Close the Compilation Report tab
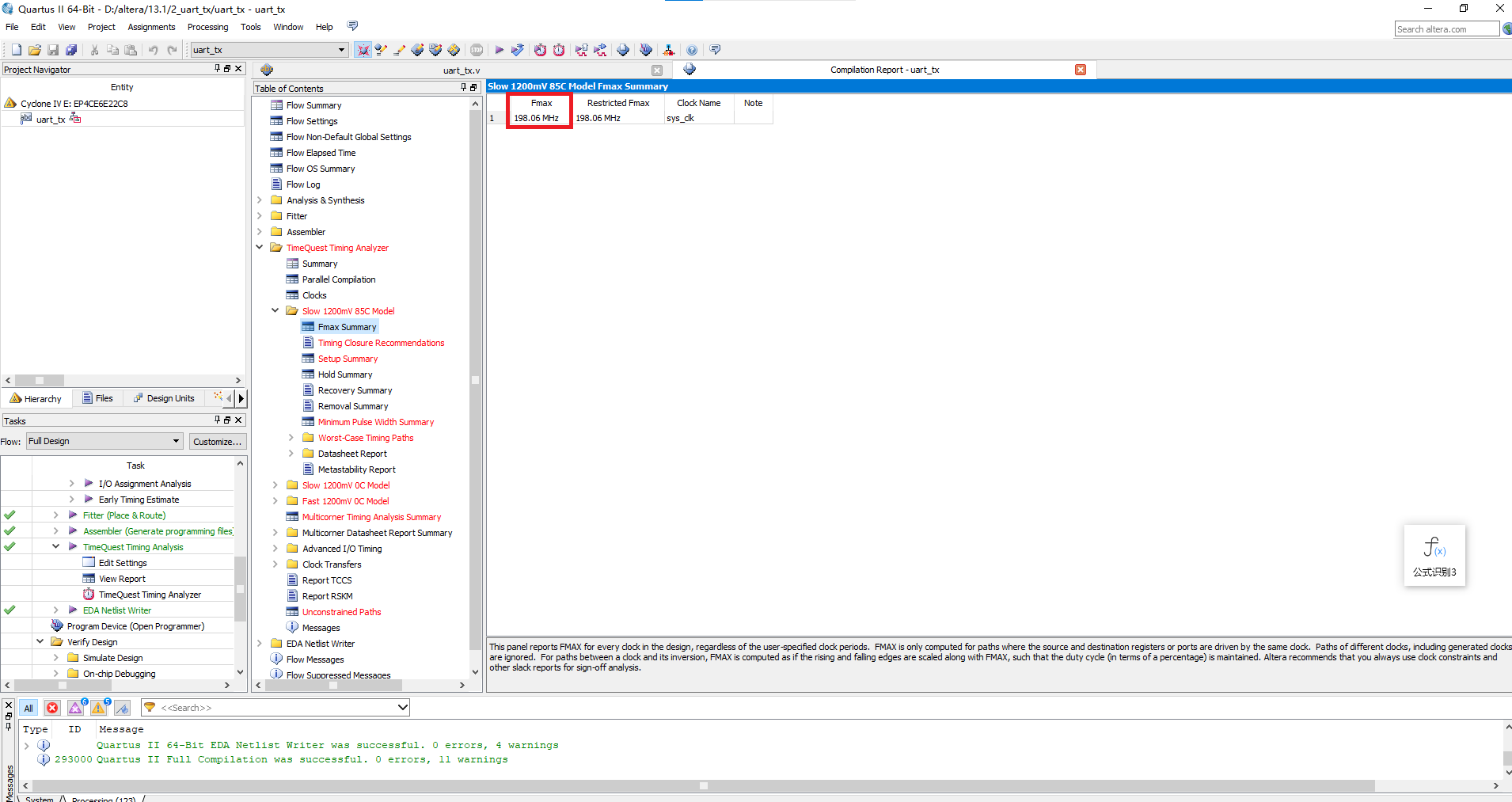The height and width of the screenshot is (802, 1512). 1081,70
